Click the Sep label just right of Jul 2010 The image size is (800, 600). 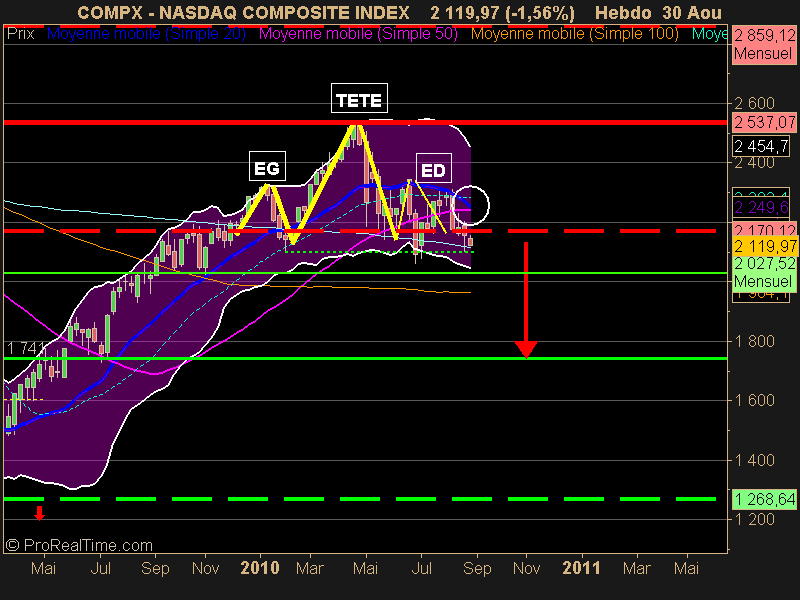[x=477, y=568]
